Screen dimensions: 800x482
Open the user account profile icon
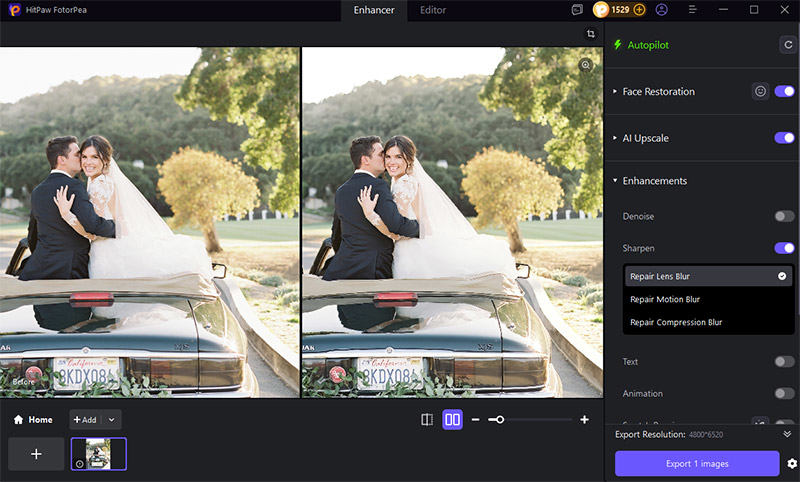pyautogui.click(x=662, y=10)
